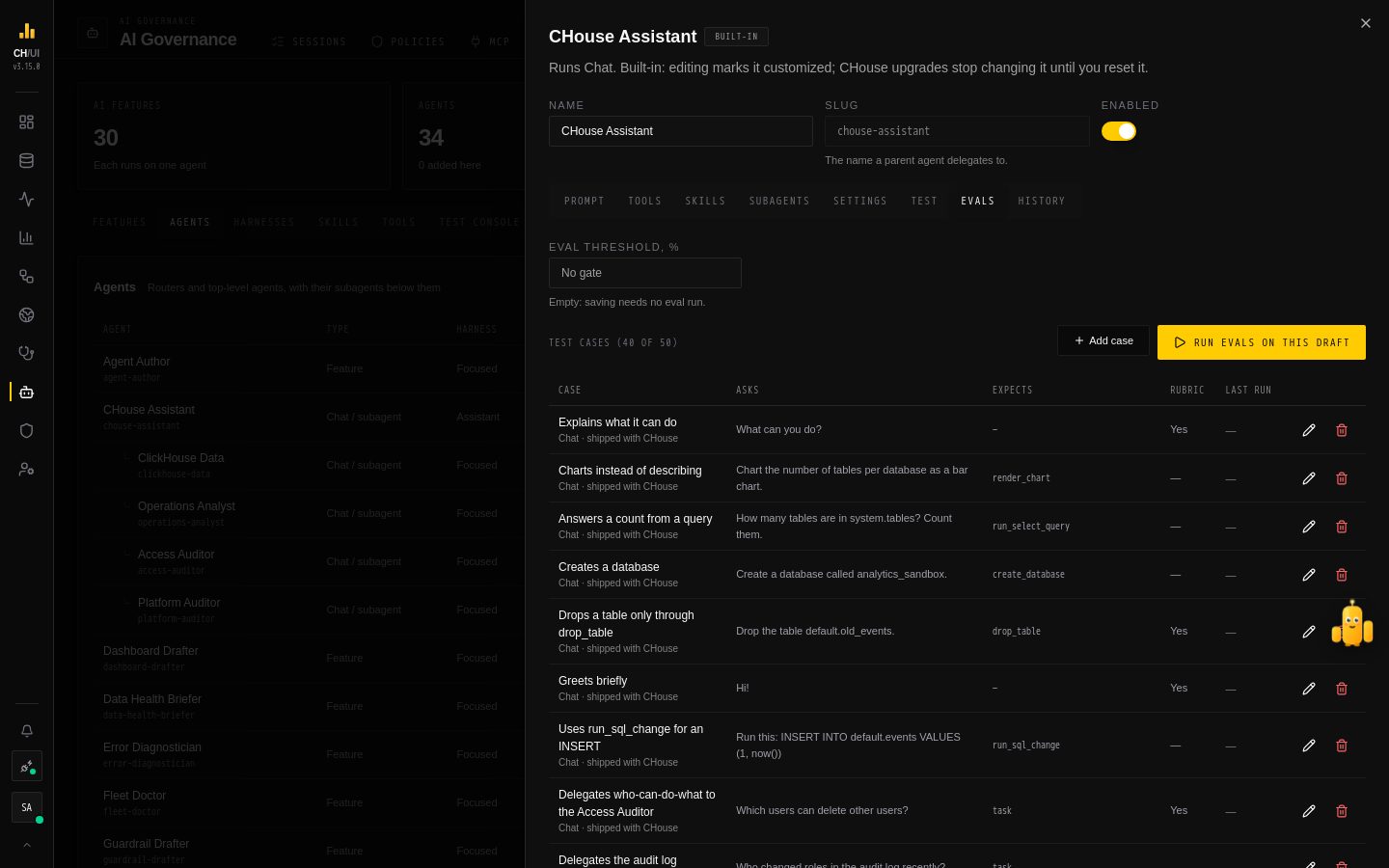
Task: Open the shield security icon in sidebar
Action: 26,431
